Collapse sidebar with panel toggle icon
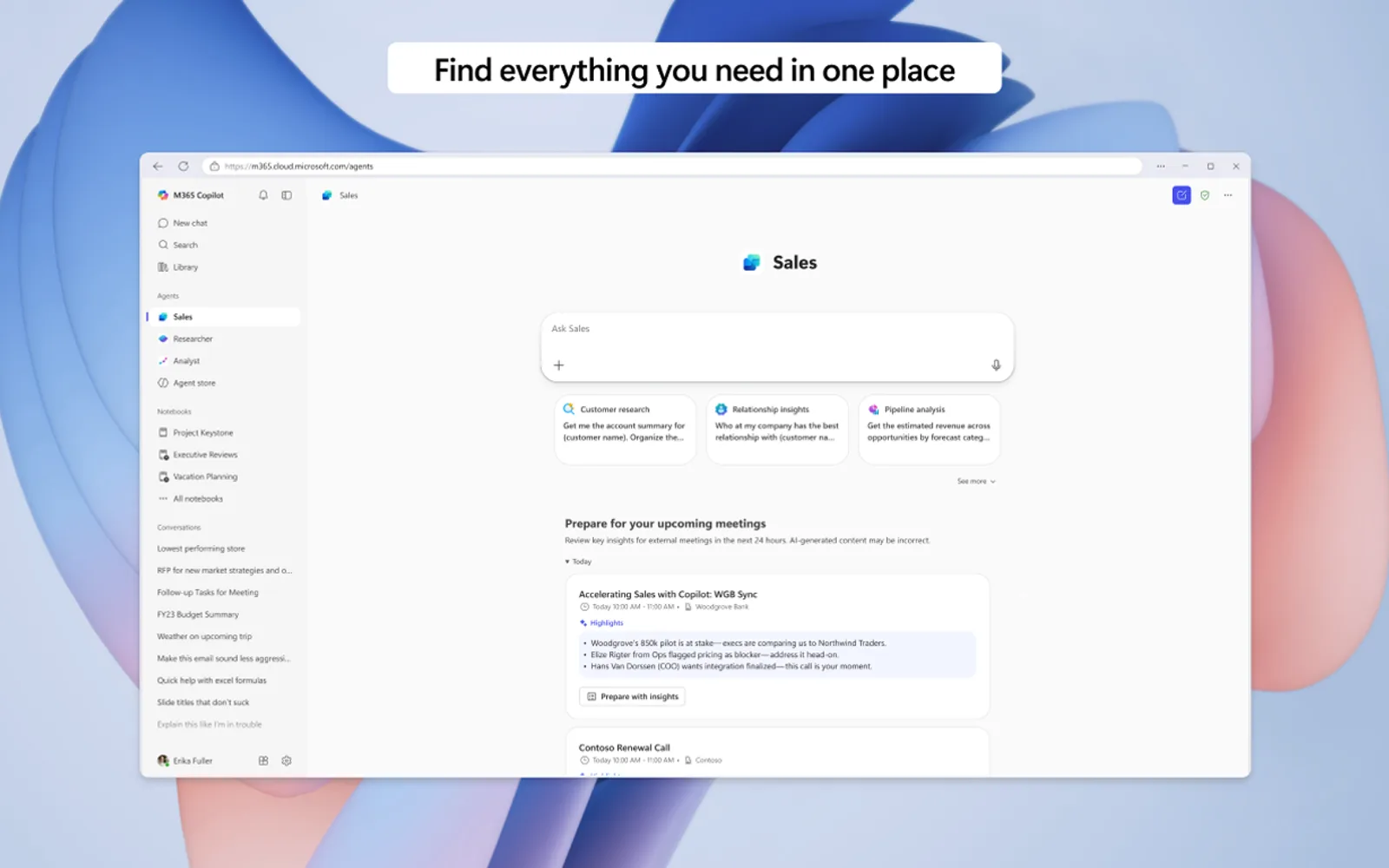Image resolution: width=1389 pixels, height=868 pixels. coord(286,195)
